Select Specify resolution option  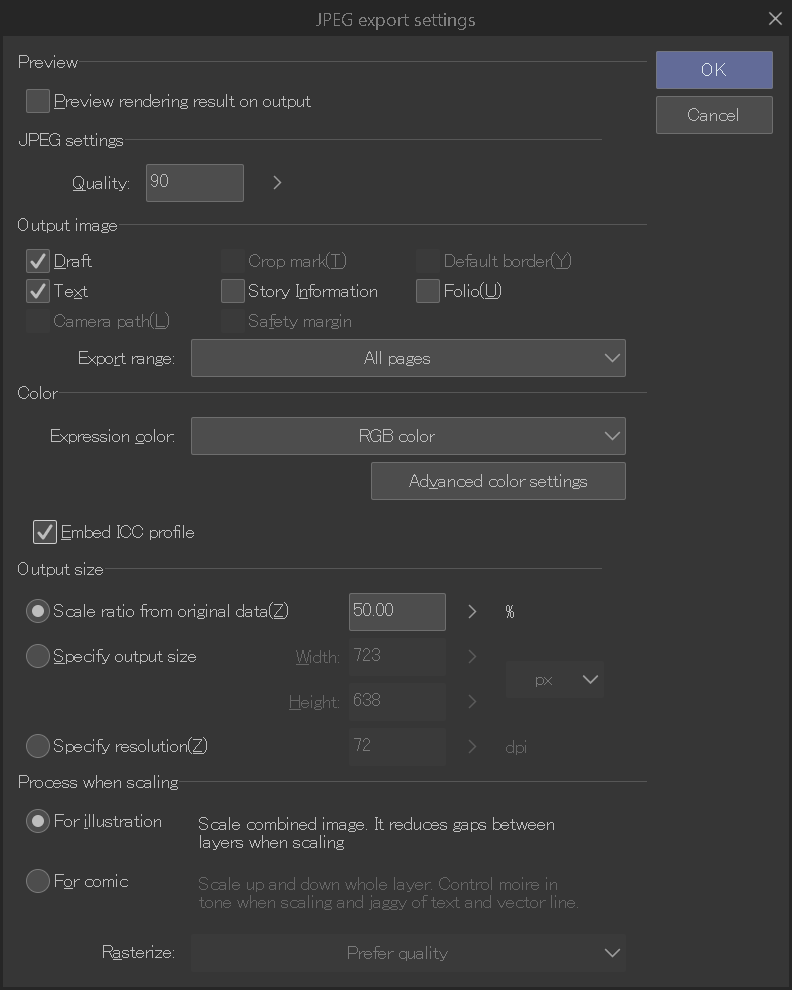pyautogui.click(x=38, y=746)
